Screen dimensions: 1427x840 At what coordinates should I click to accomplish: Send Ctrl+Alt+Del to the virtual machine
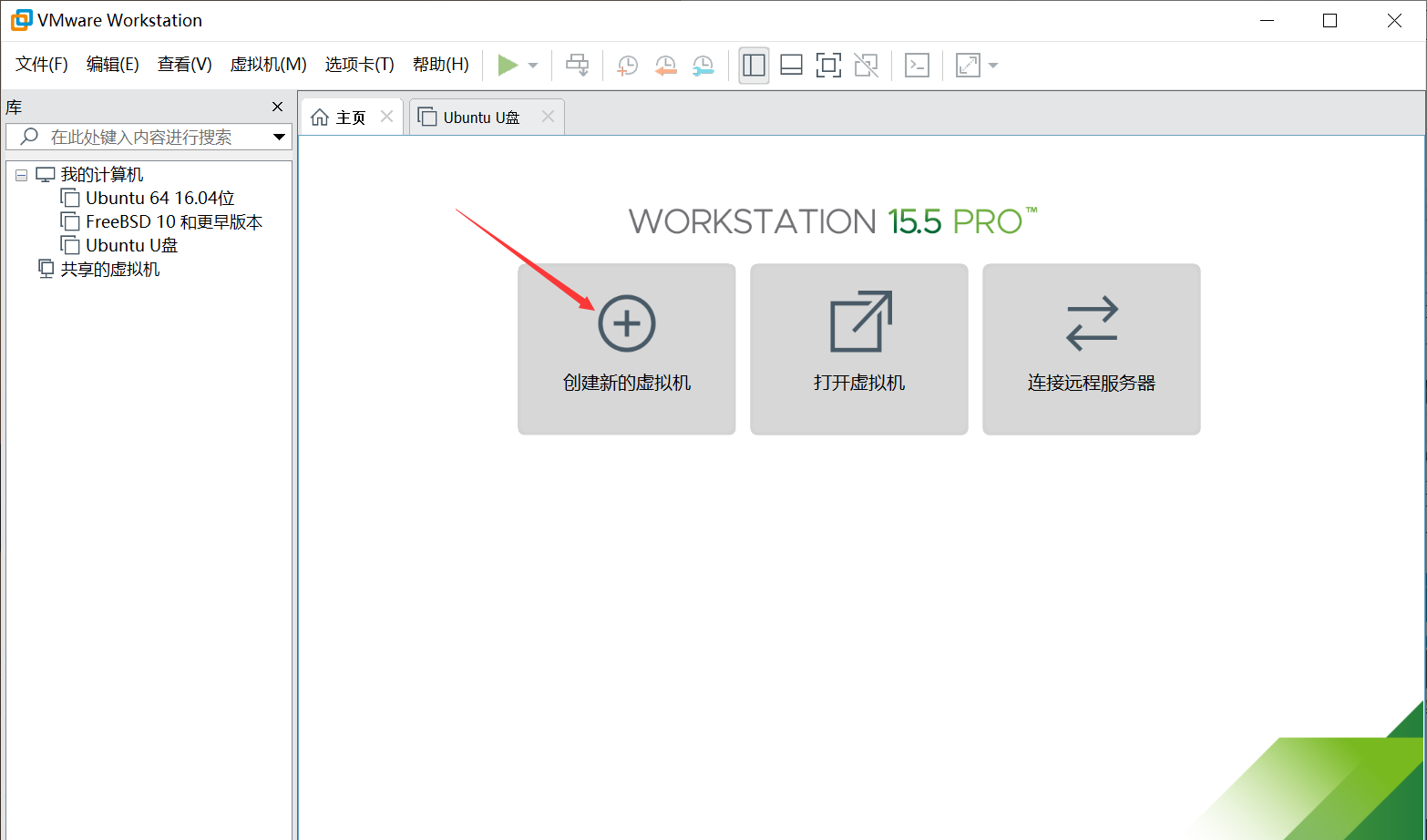[578, 65]
